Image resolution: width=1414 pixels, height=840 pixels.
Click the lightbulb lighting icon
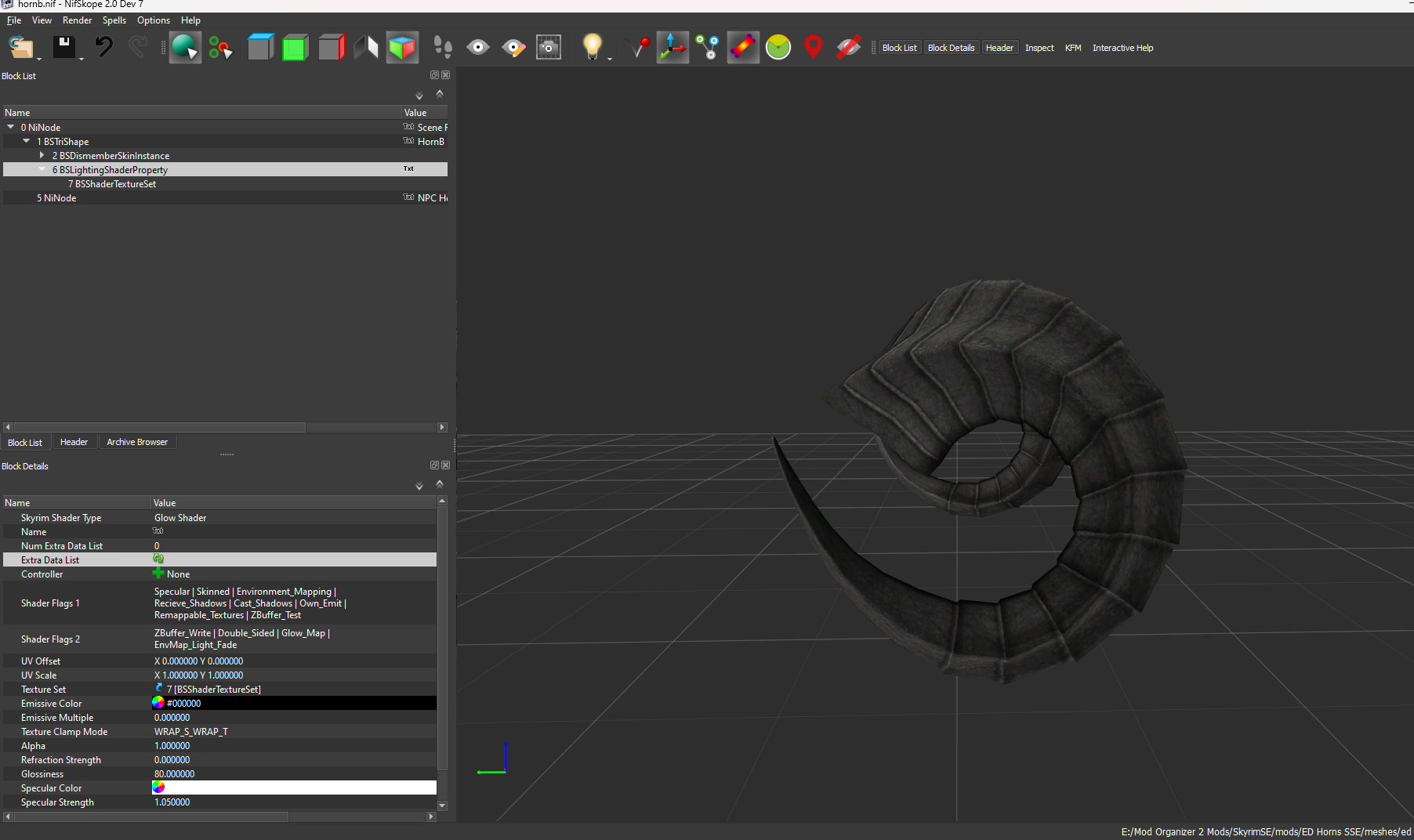pos(592,48)
